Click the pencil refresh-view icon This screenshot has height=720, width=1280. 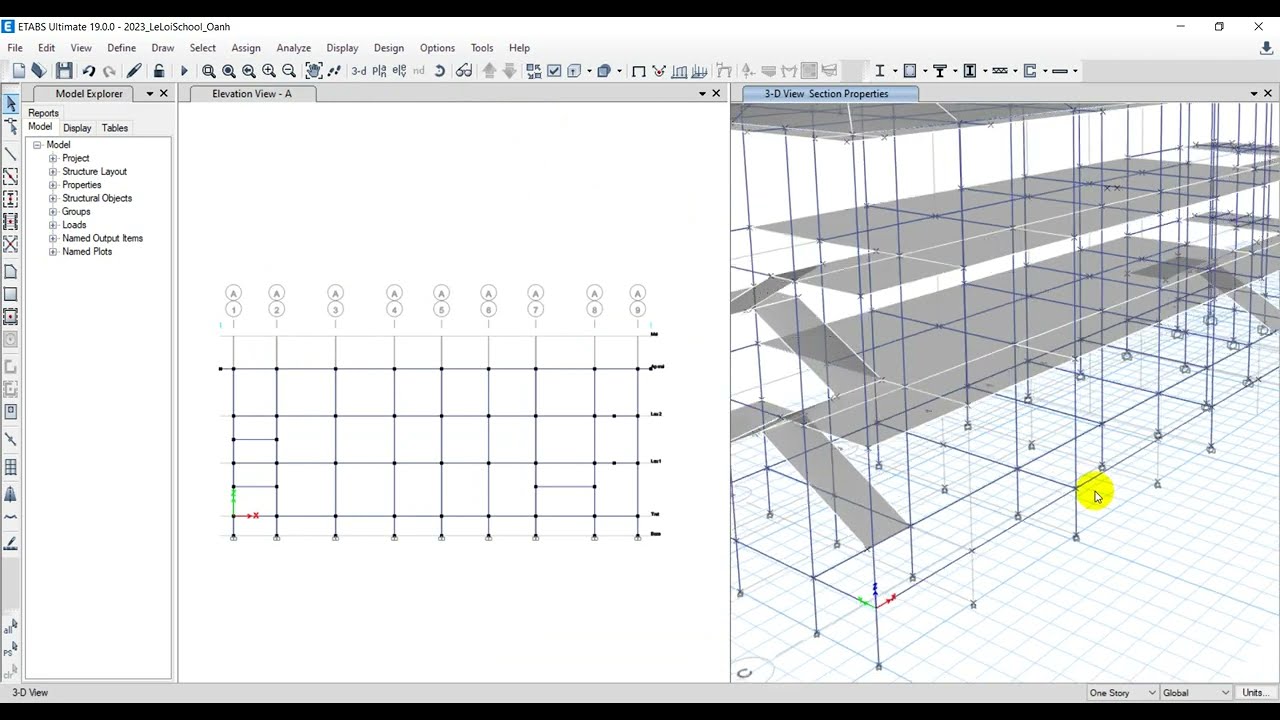click(134, 71)
